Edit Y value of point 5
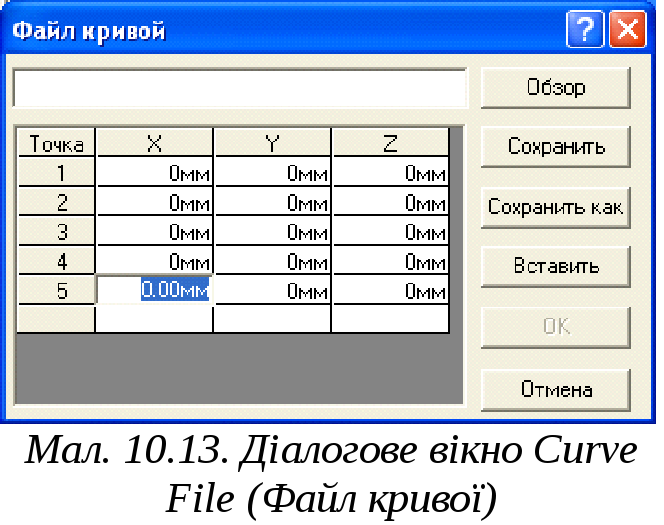 [x=272, y=290]
